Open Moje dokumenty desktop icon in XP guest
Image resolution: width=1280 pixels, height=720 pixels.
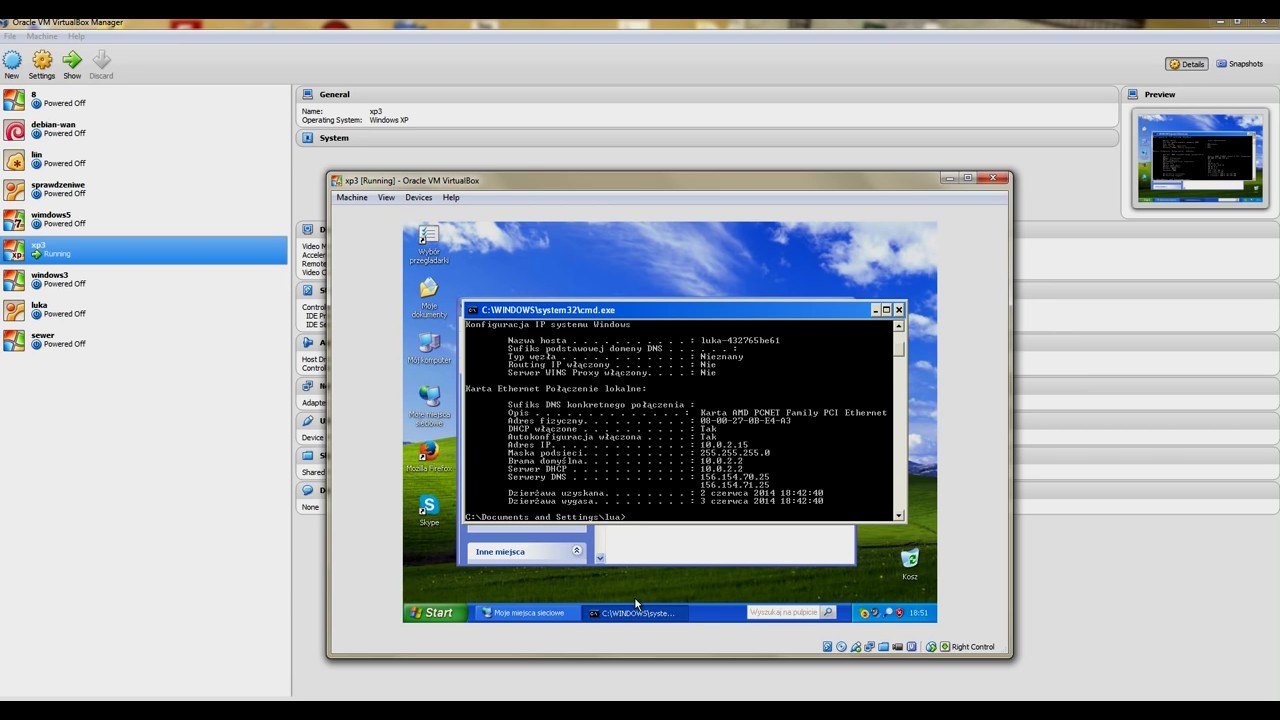[x=429, y=288]
